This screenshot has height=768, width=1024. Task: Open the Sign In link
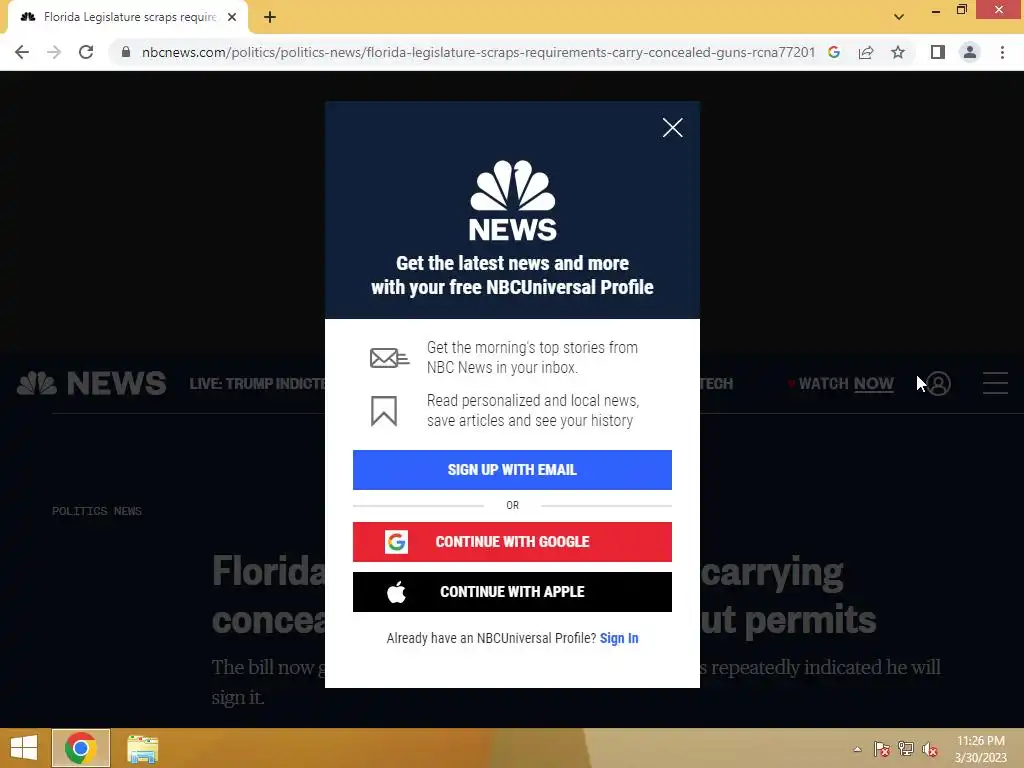(618, 638)
